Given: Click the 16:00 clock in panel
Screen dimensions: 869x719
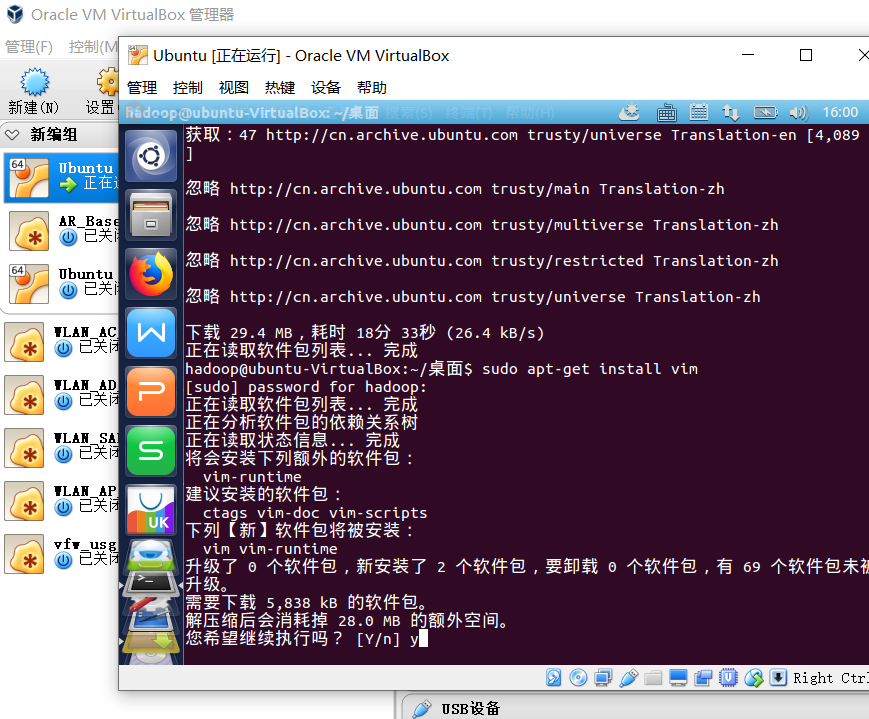Looking at the screenshot, I should coord(840,113).
